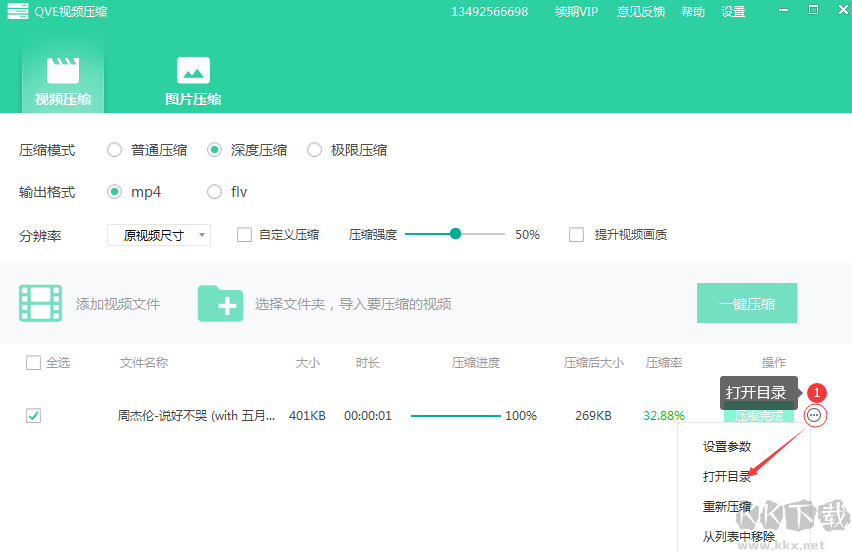Click the film strip add video icon

(40, 303)
